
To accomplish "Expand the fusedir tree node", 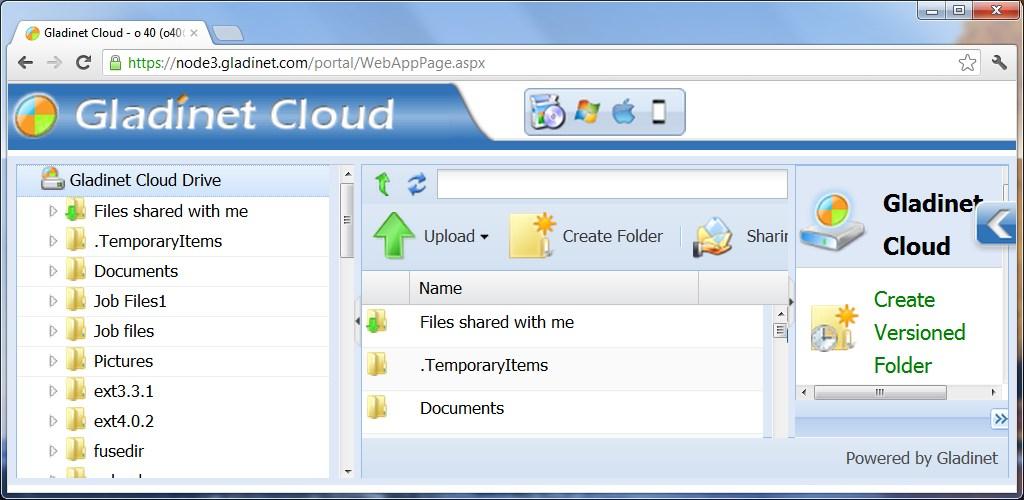I will (x=54, y=451).
